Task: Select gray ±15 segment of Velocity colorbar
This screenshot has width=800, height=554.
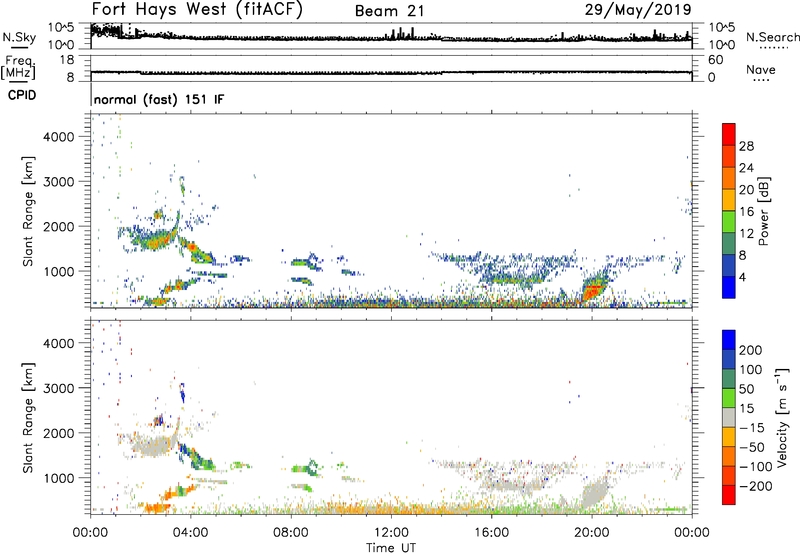Action: [x=729, y=417]
